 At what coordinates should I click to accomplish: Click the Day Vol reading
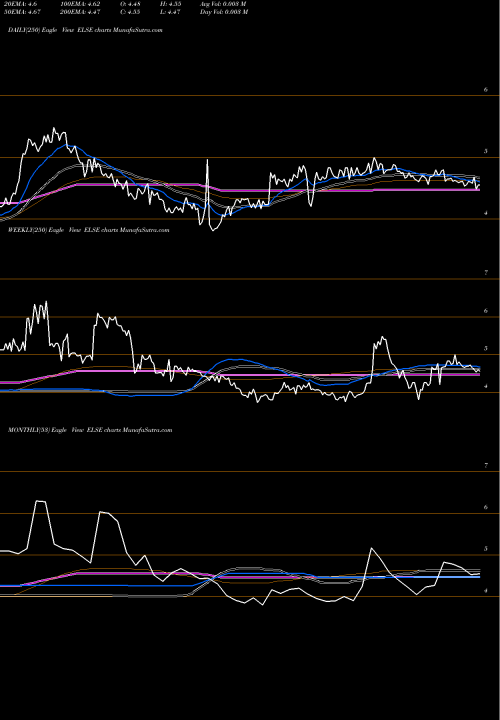tap(224, 12)
